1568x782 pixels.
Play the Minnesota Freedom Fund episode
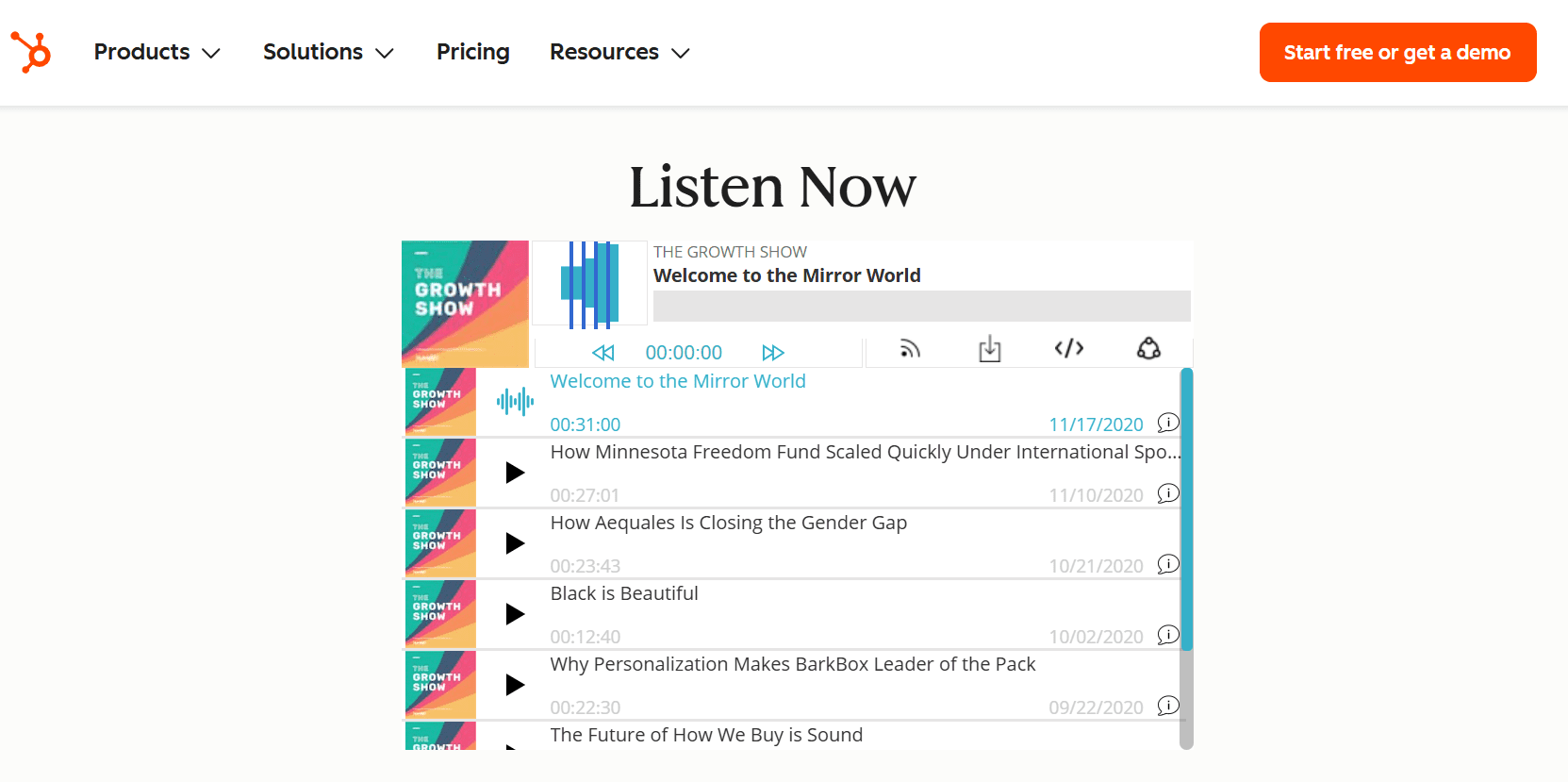(515, 472)
